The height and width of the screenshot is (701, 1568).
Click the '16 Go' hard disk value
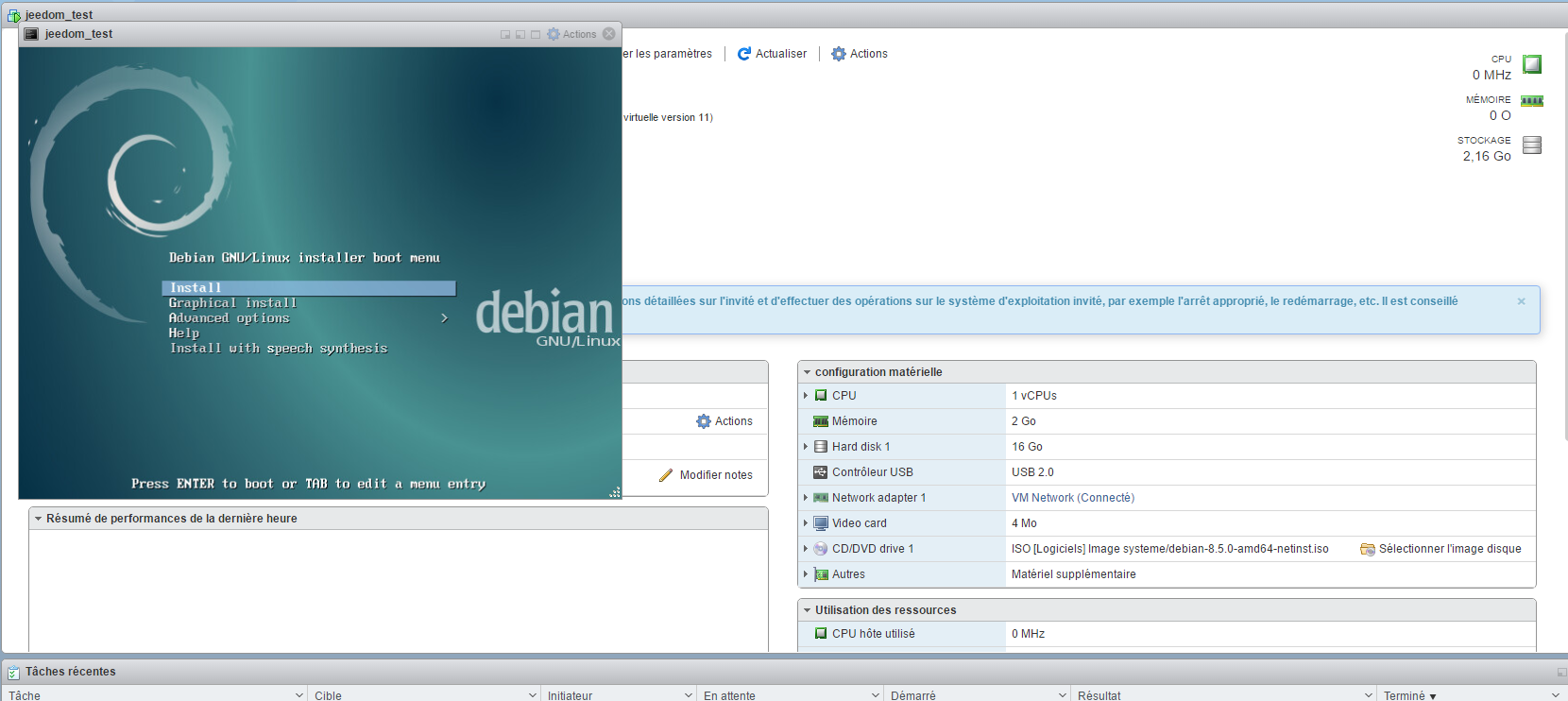pyautogui.click(x=1027, y=447)
